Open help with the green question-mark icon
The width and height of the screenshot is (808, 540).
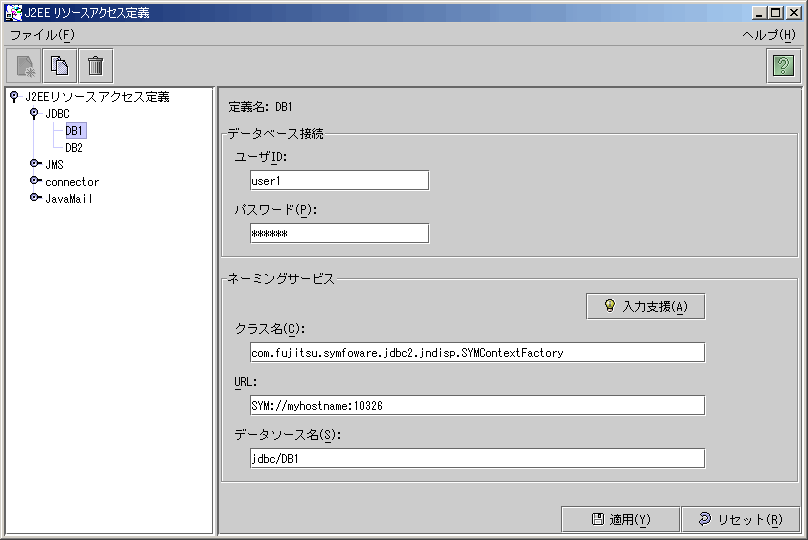[783, 66]
